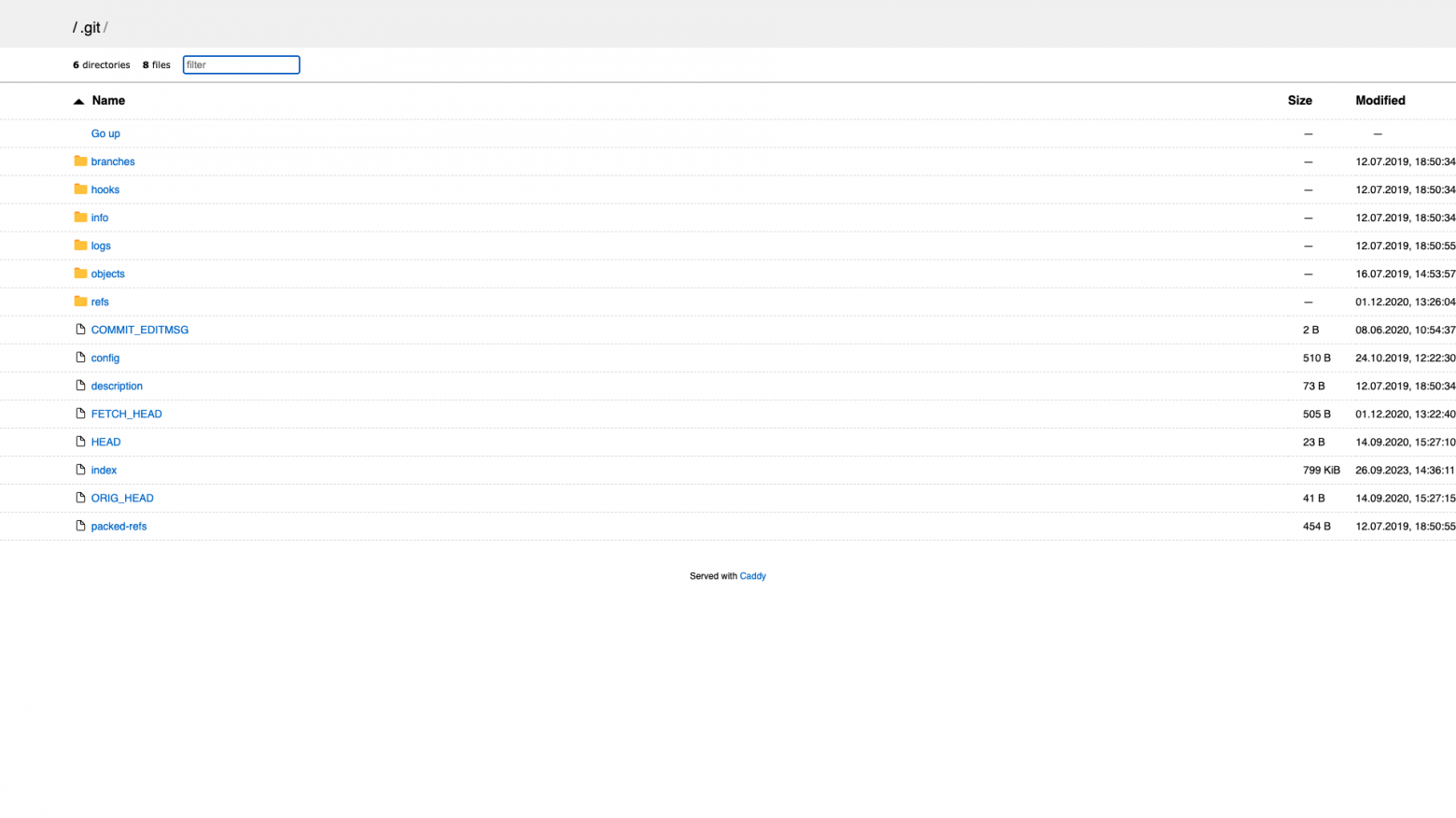Sort listing by Modified column
The width and height of the screenshot is (1456, 818).
tap(1379, 101)
